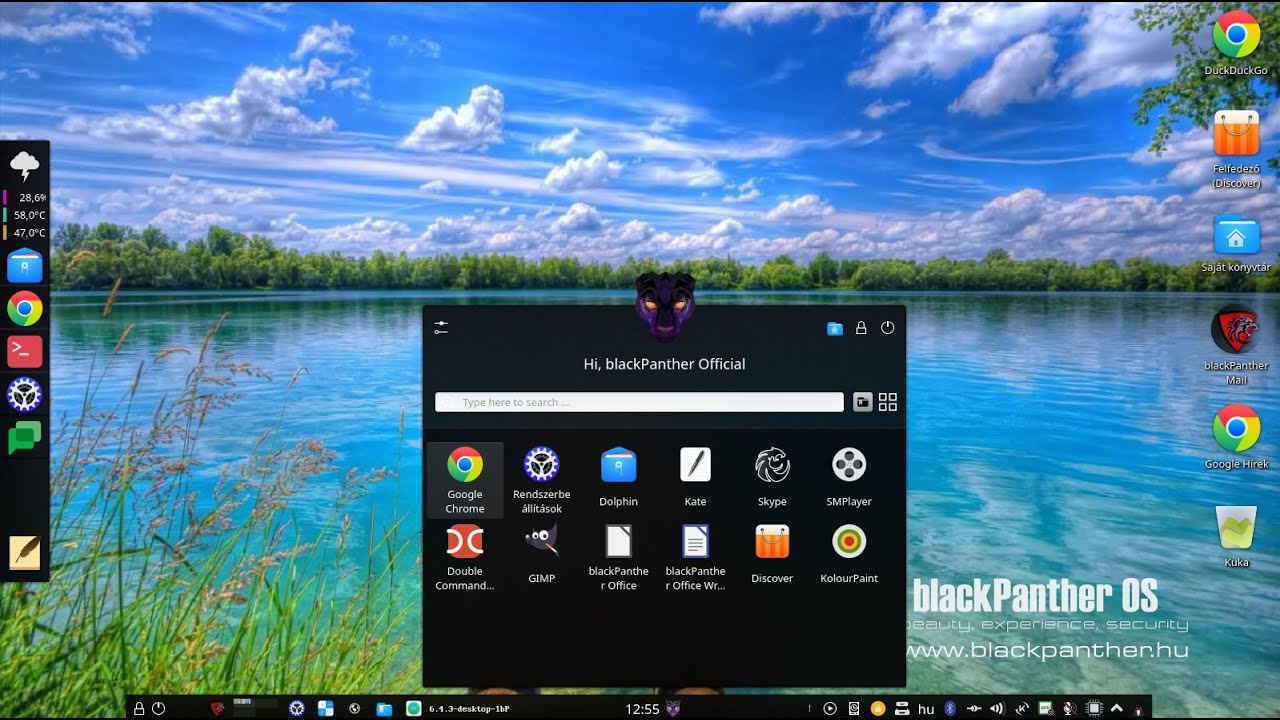
Task: Launch Chrome from the left dock
Action: pyautogui.click(x=25, y=308)
